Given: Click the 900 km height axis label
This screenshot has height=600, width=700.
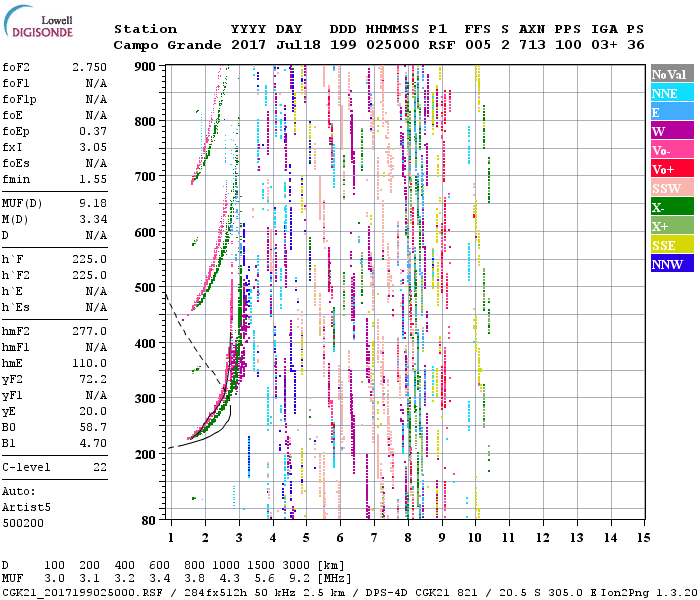Looking at the screenshot, I should [x=145, y=67].
